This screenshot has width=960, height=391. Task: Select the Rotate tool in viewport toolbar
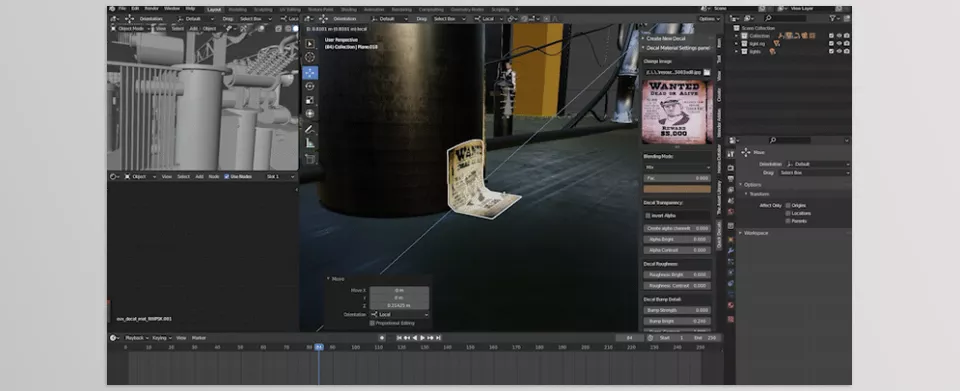point(310,86)
